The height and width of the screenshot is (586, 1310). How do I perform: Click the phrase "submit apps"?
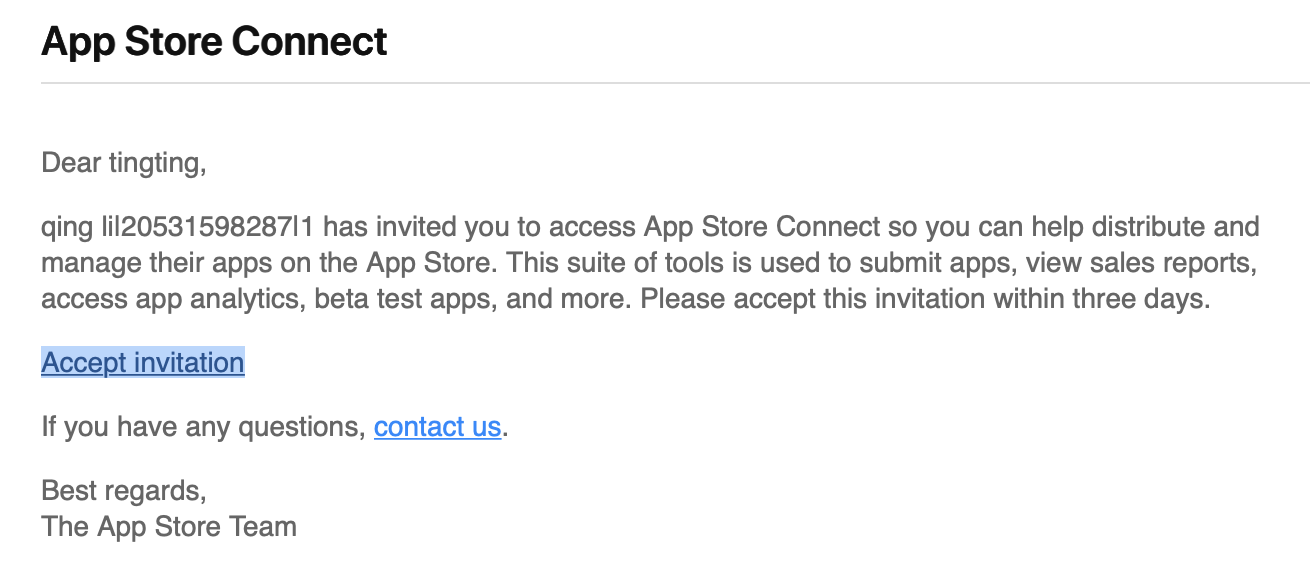point(954,264)
